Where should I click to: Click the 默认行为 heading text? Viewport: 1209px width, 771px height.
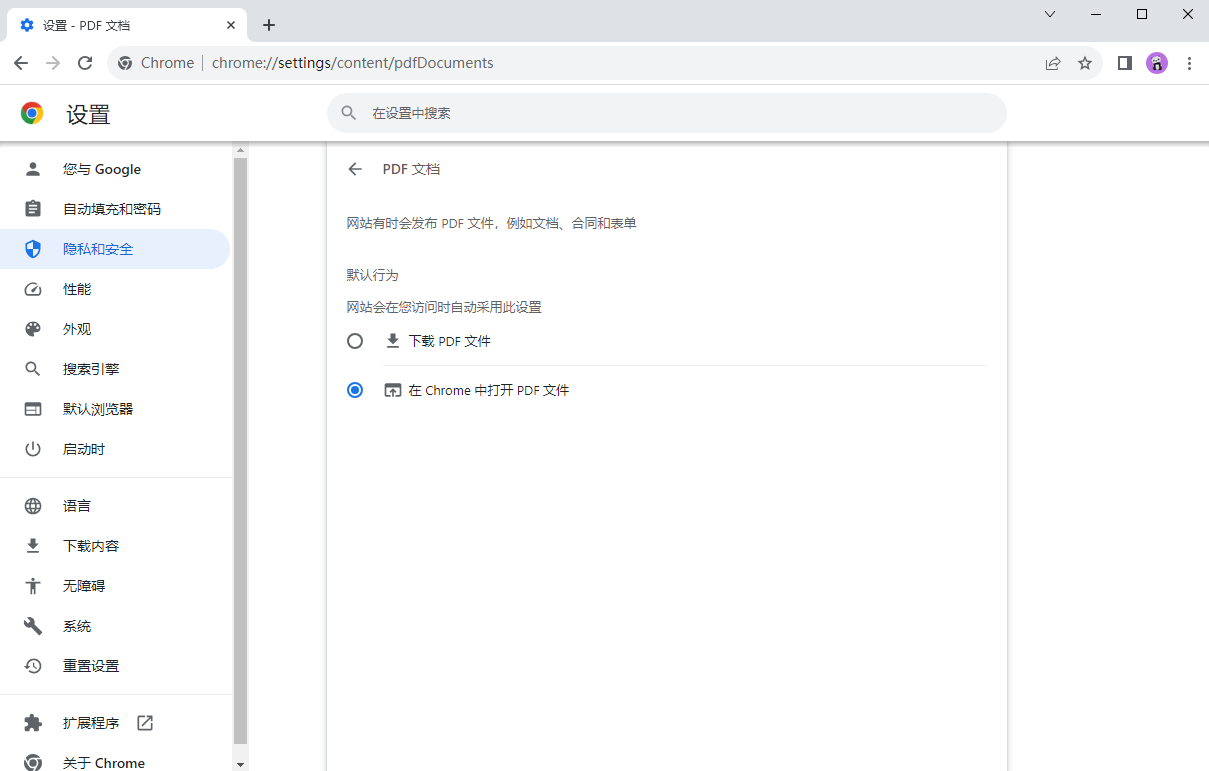point(373,275)
